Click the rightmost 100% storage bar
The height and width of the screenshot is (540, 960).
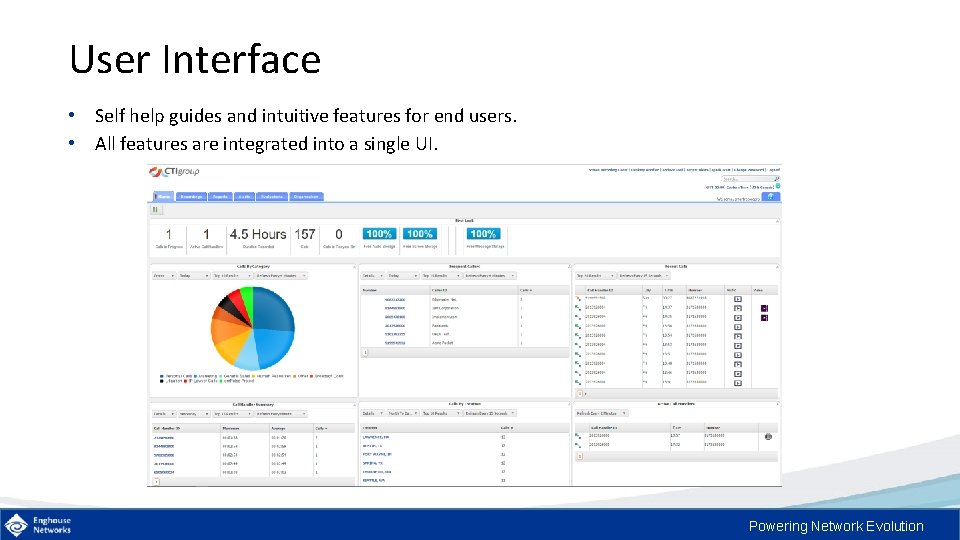(483, 234)
